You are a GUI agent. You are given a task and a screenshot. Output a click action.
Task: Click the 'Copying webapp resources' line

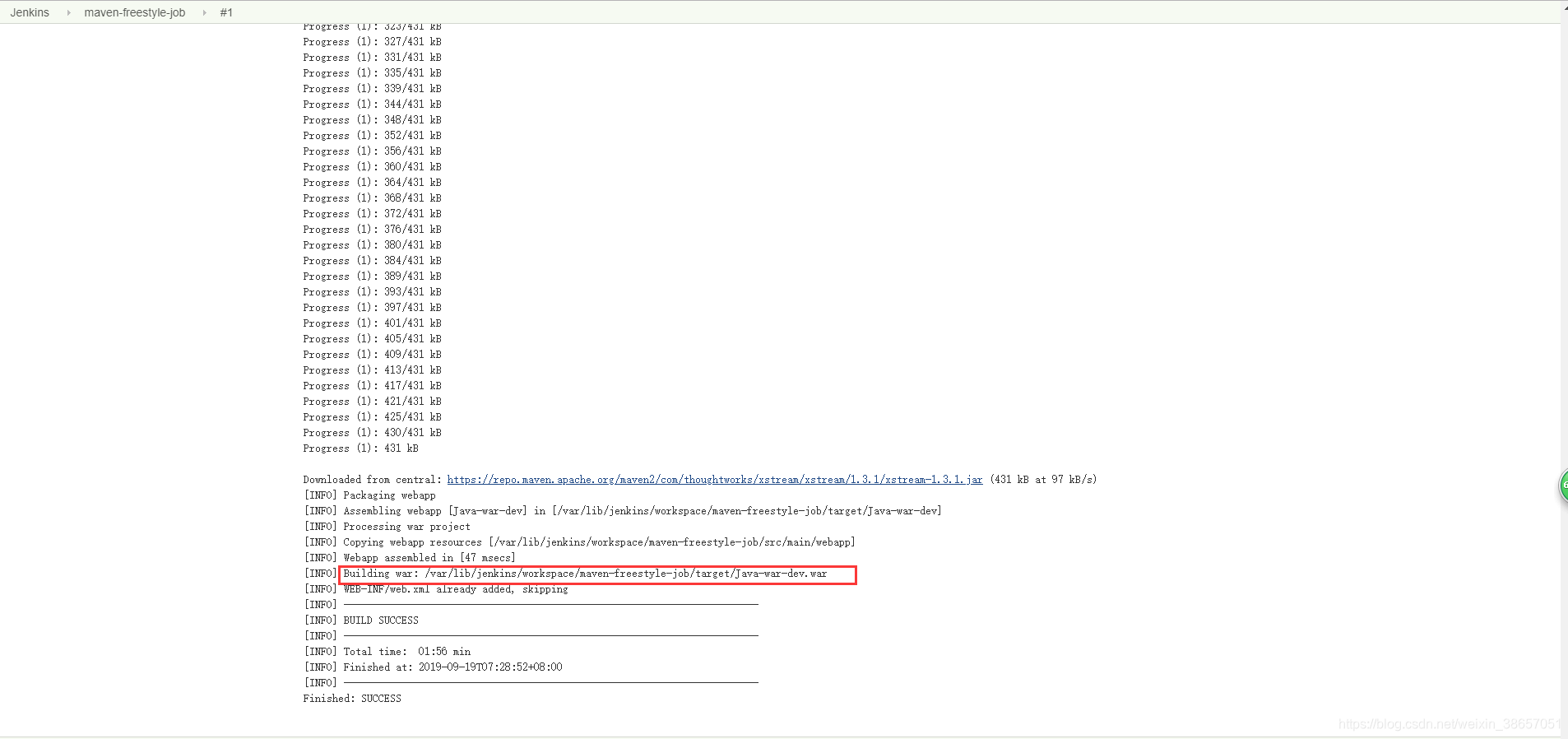580,542
